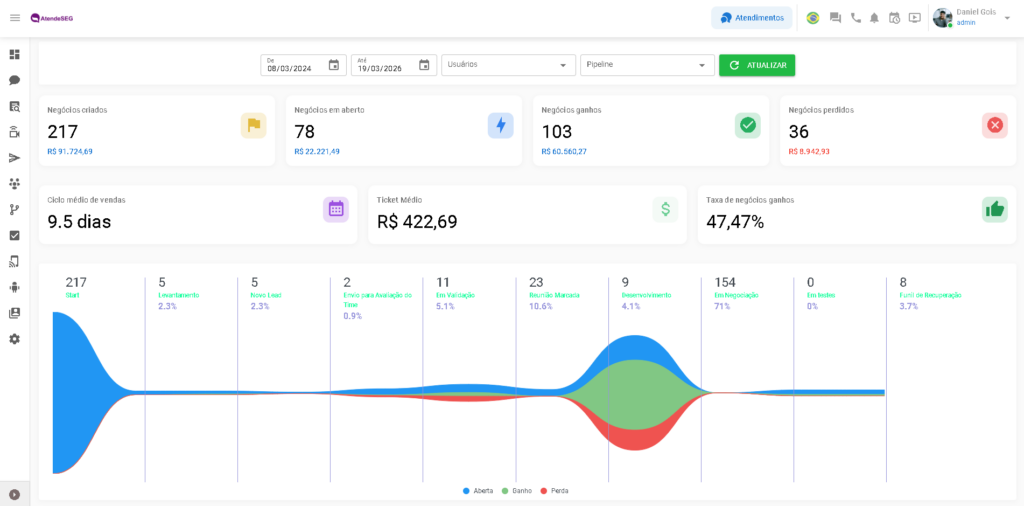Open the checkbox tasks item in the sidebar
Viewport: 1024px width, 506px height.
[x=14, y=236]
